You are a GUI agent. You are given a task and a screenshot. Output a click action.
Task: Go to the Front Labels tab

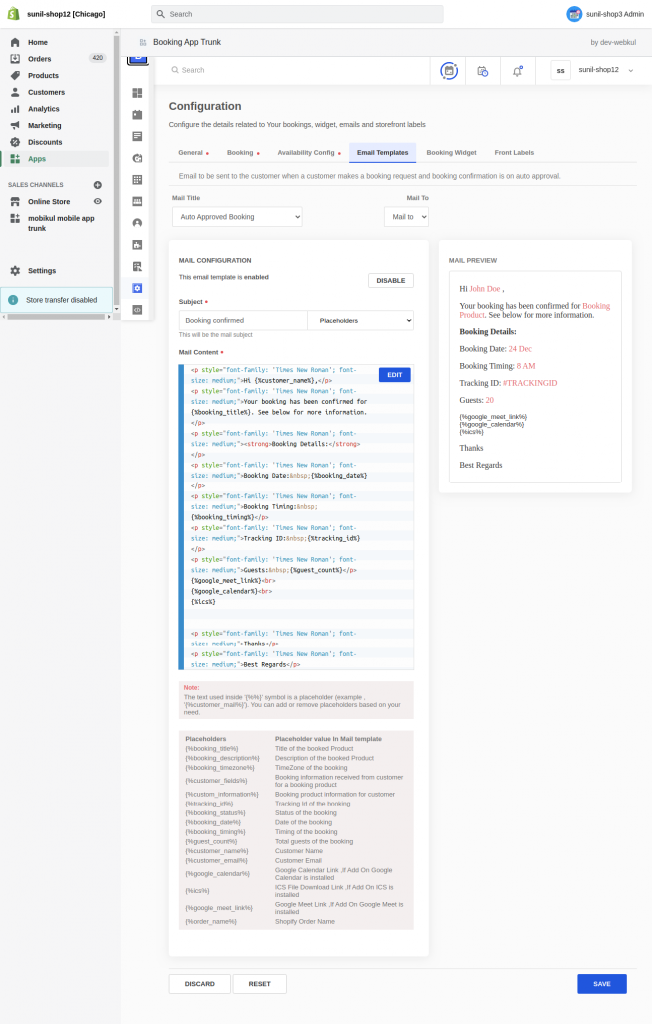[514, 153]
